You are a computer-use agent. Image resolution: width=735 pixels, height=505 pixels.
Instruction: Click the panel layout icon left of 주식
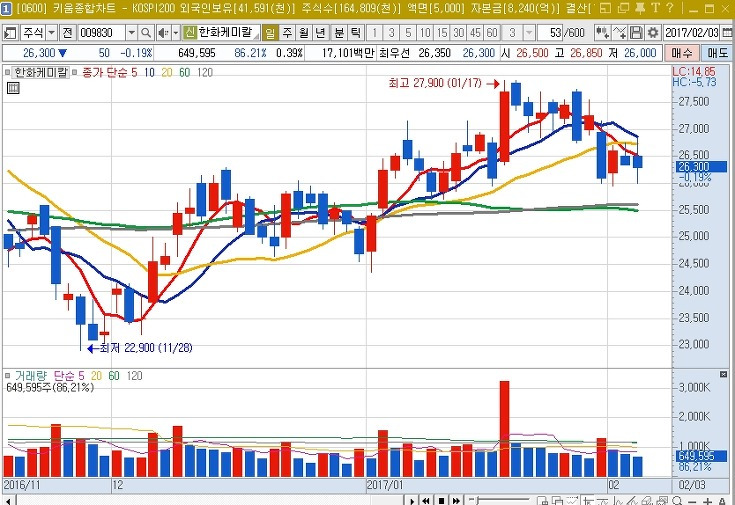pyautogui.click(x=10, y=33)
